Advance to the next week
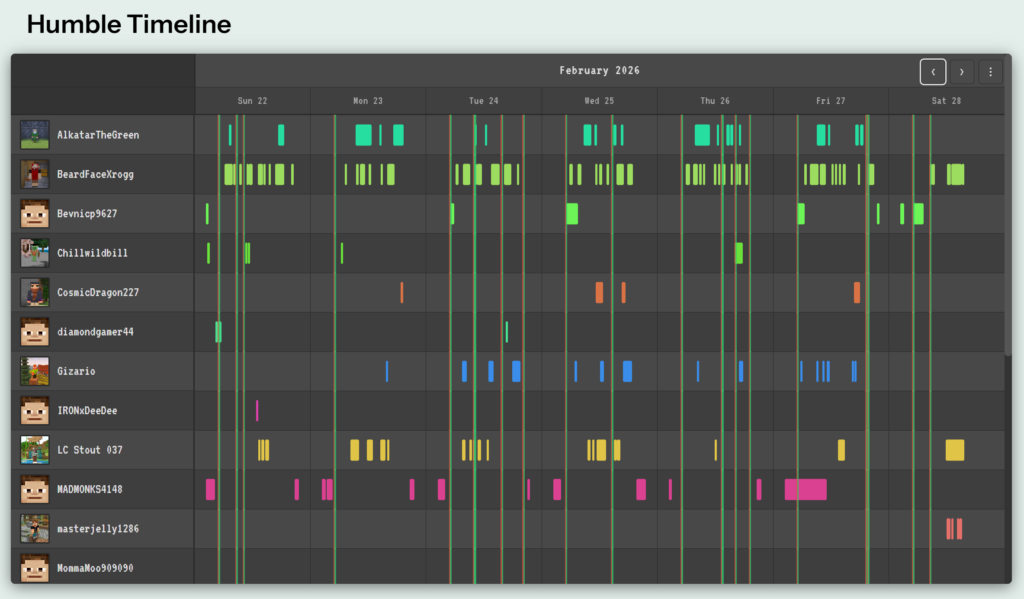 [x=962, y=71]
